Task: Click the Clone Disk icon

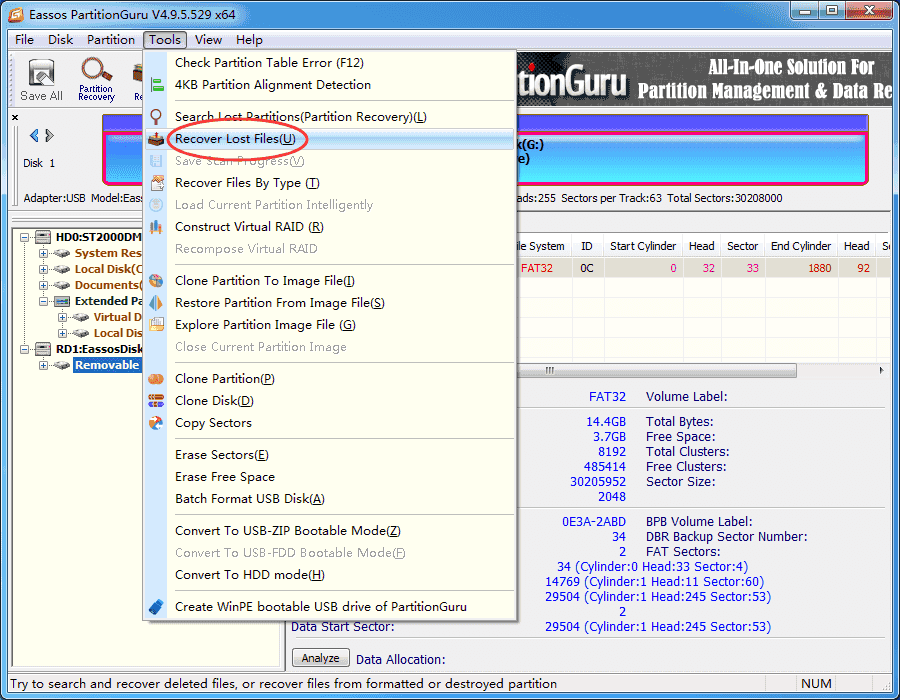Action: [x=156, y=401]
